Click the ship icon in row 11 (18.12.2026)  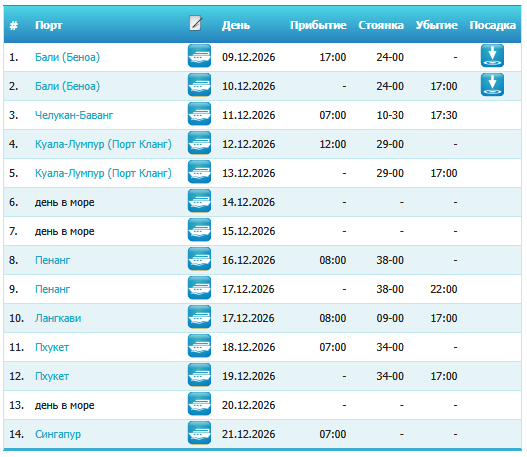coord(199,346)
